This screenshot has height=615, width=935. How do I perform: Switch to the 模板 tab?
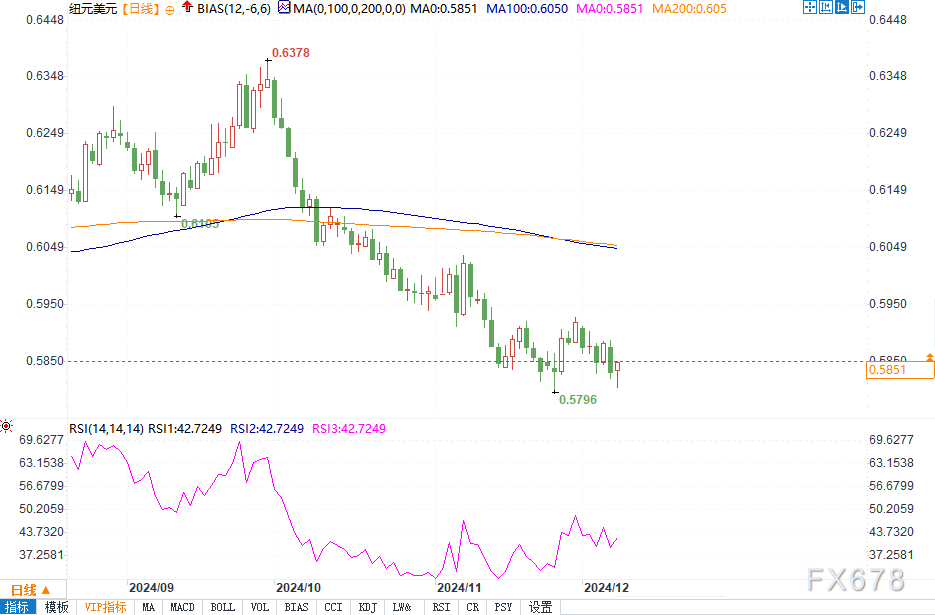[57, 607]
